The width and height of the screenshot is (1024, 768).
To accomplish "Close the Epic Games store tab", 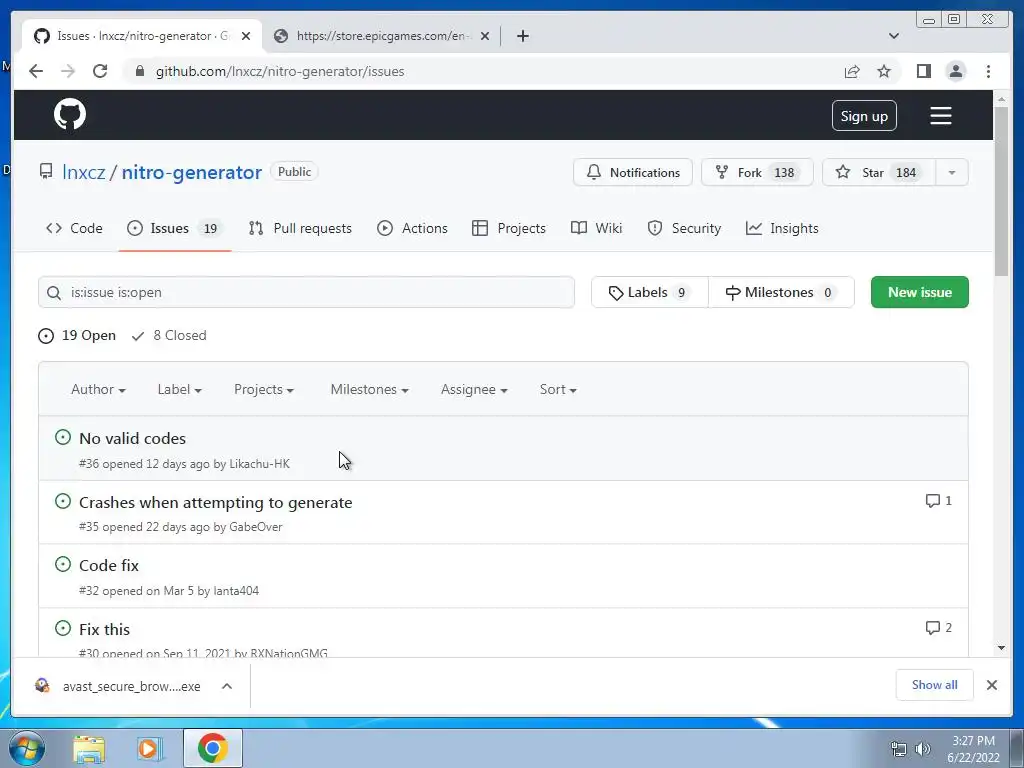I will (x=485, y=36).
